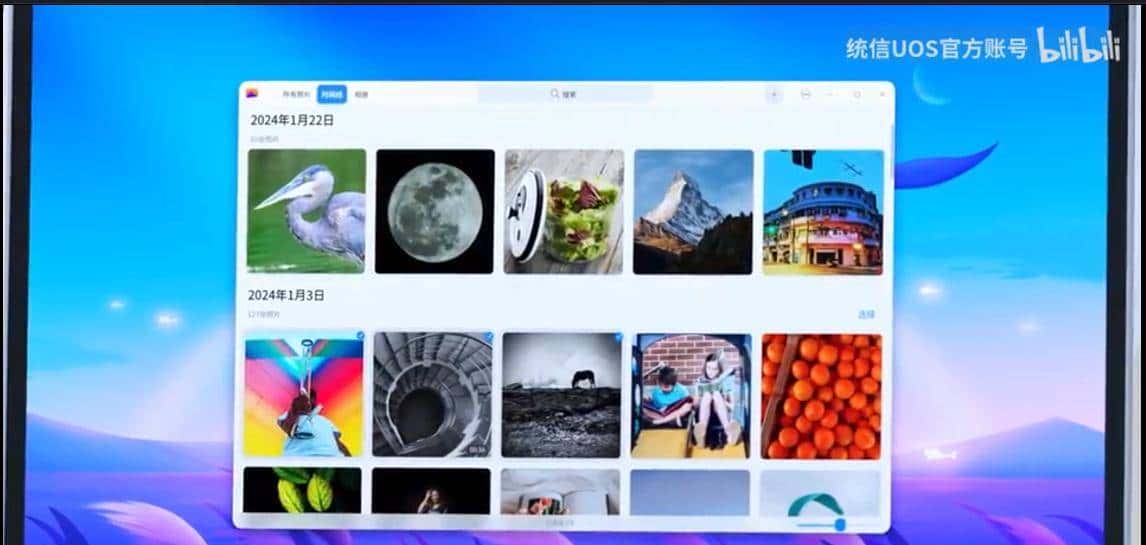Uncheck the spiral staircase photo checkmark

pyautogui.click(x=489, y=337)
